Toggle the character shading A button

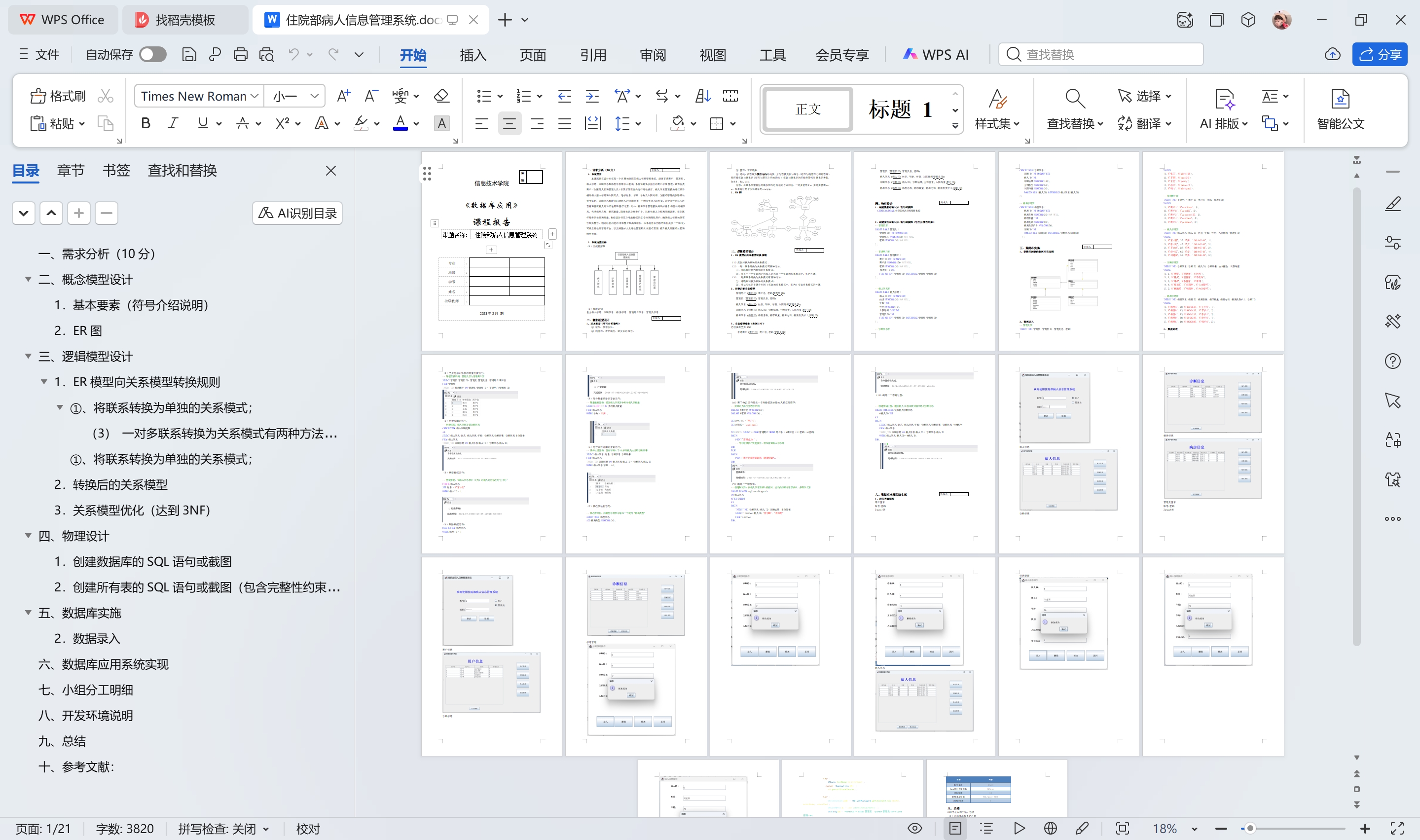click(x=441, y=123)
